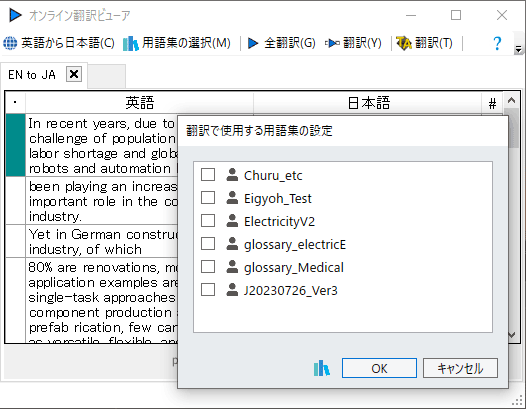Screen dimensions: 526x409
Task: Confirm glossary settings with OK
Action: click(x=379, y=368)
